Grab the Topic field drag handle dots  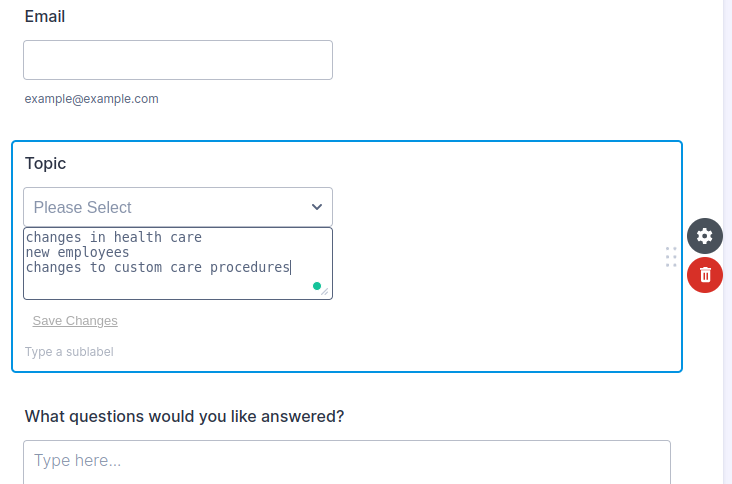tap(671, 257)
